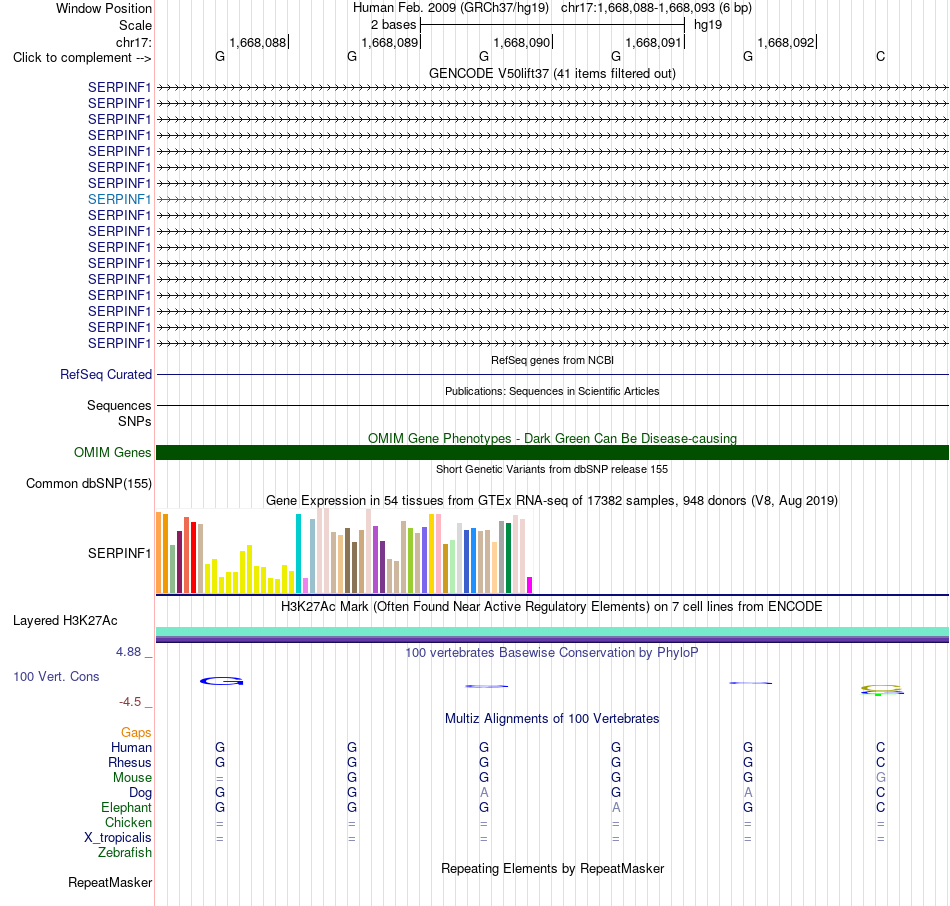The image size is (950, 906).
Task: Click the 'hg19' text beside the scale bar
Action: (708, 25)
